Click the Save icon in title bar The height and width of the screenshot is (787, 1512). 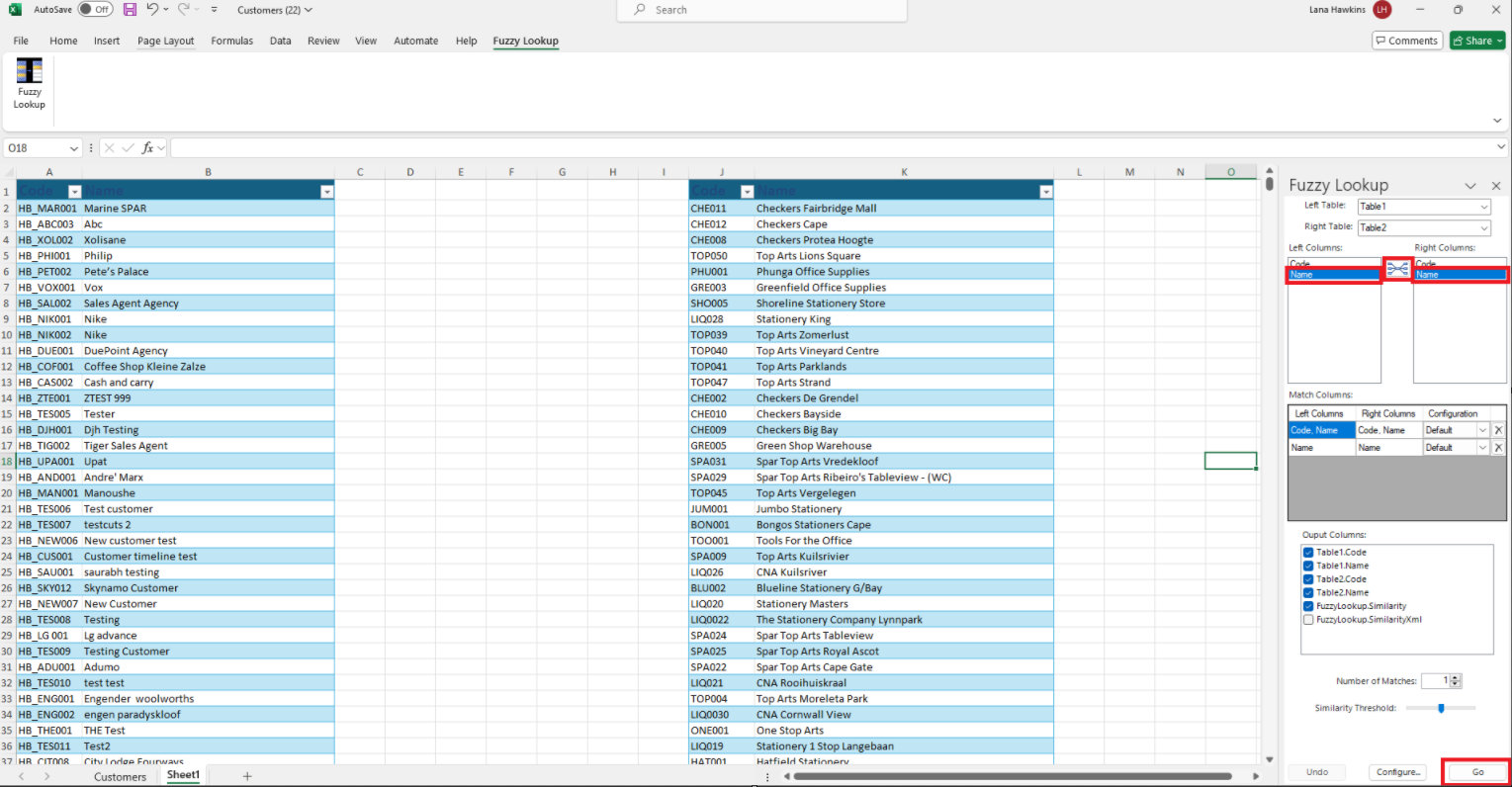point(130,10)
